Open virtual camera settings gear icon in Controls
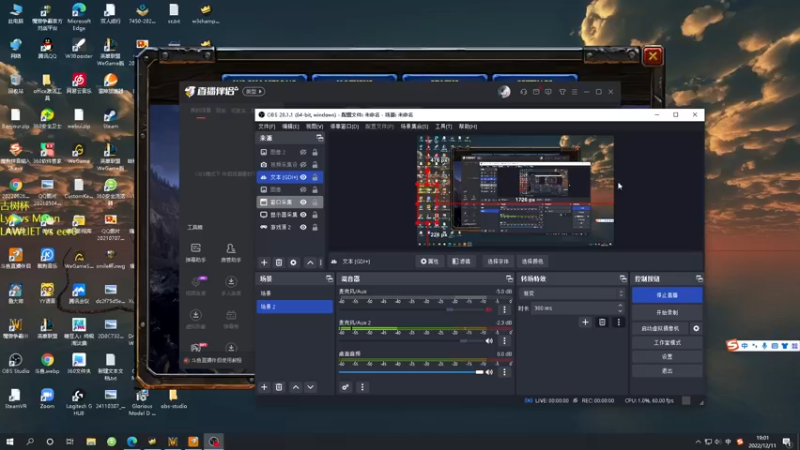This screenshot has height=450, width=800. [x=696, y=329]
